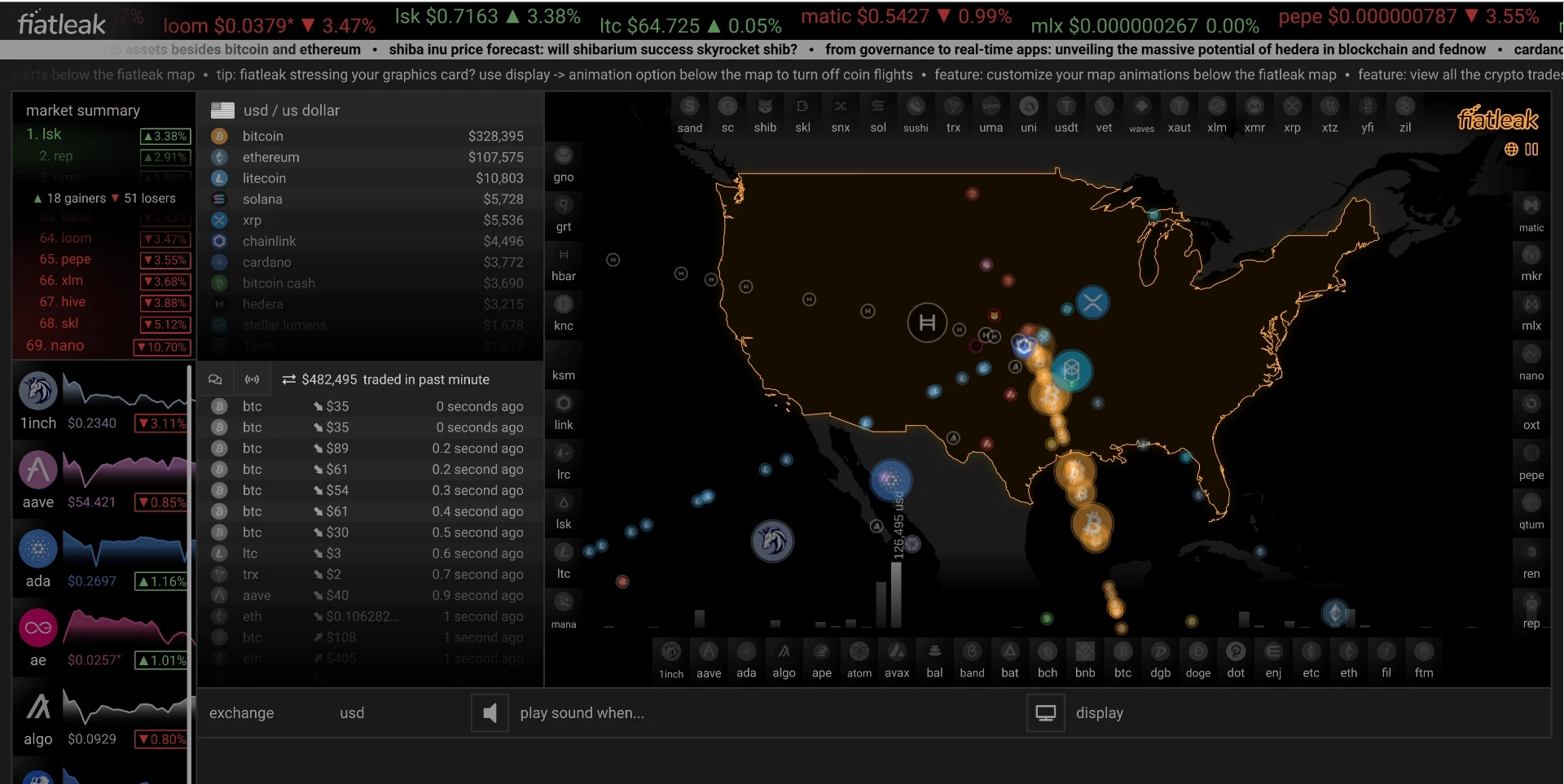Click the live broadcast signal icon
1564x784 pixels.
coord(253,379)
